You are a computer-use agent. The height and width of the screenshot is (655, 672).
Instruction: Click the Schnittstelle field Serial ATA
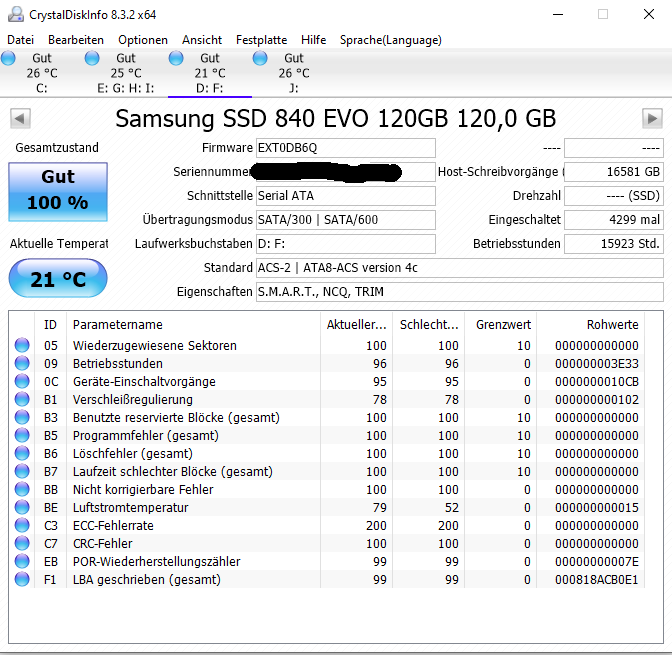tap(345, 196)
